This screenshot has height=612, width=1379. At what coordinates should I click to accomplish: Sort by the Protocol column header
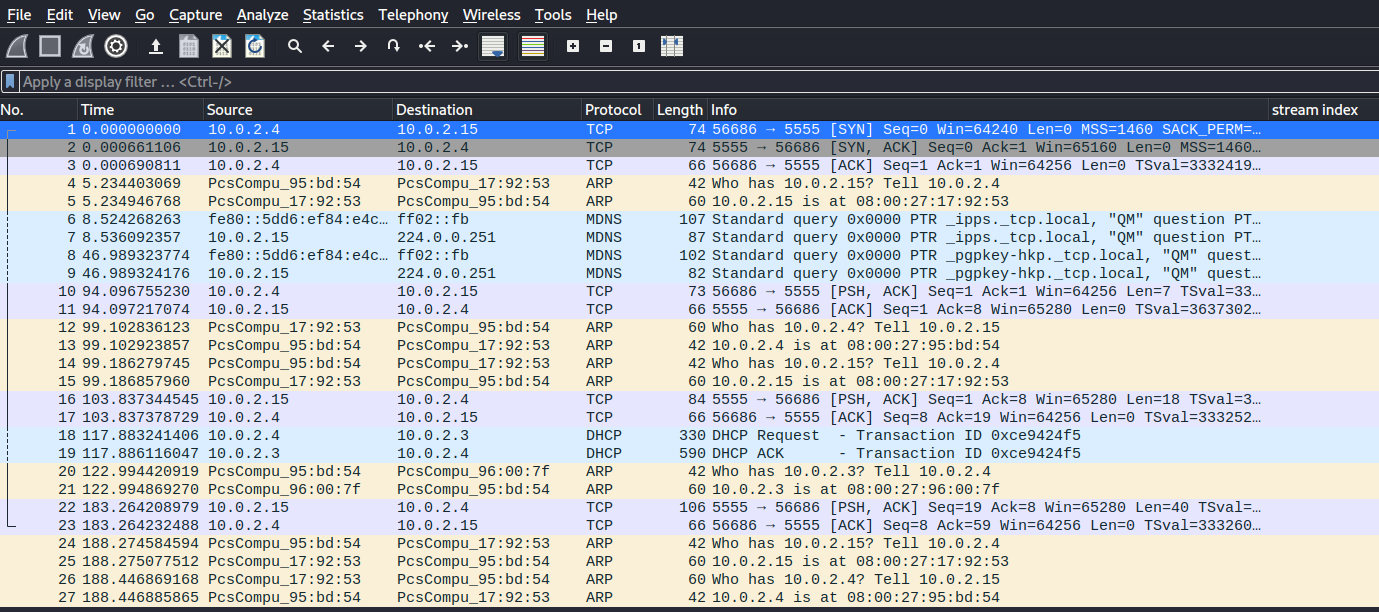(617, 110)
